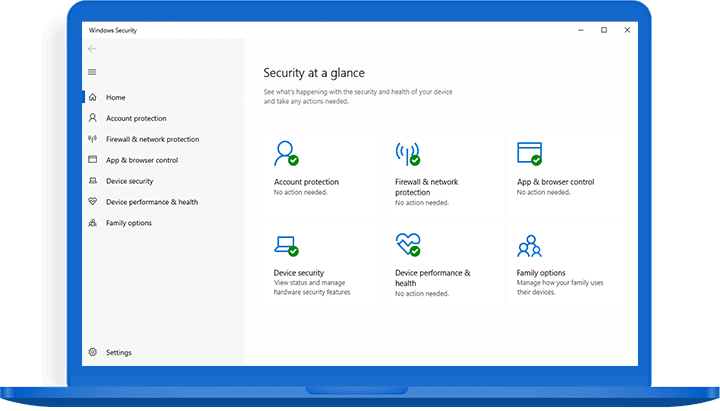The height and width of the screenshot is (411, 720).
Task: Click the large Account protection person icon
Action: pos(287,153)
